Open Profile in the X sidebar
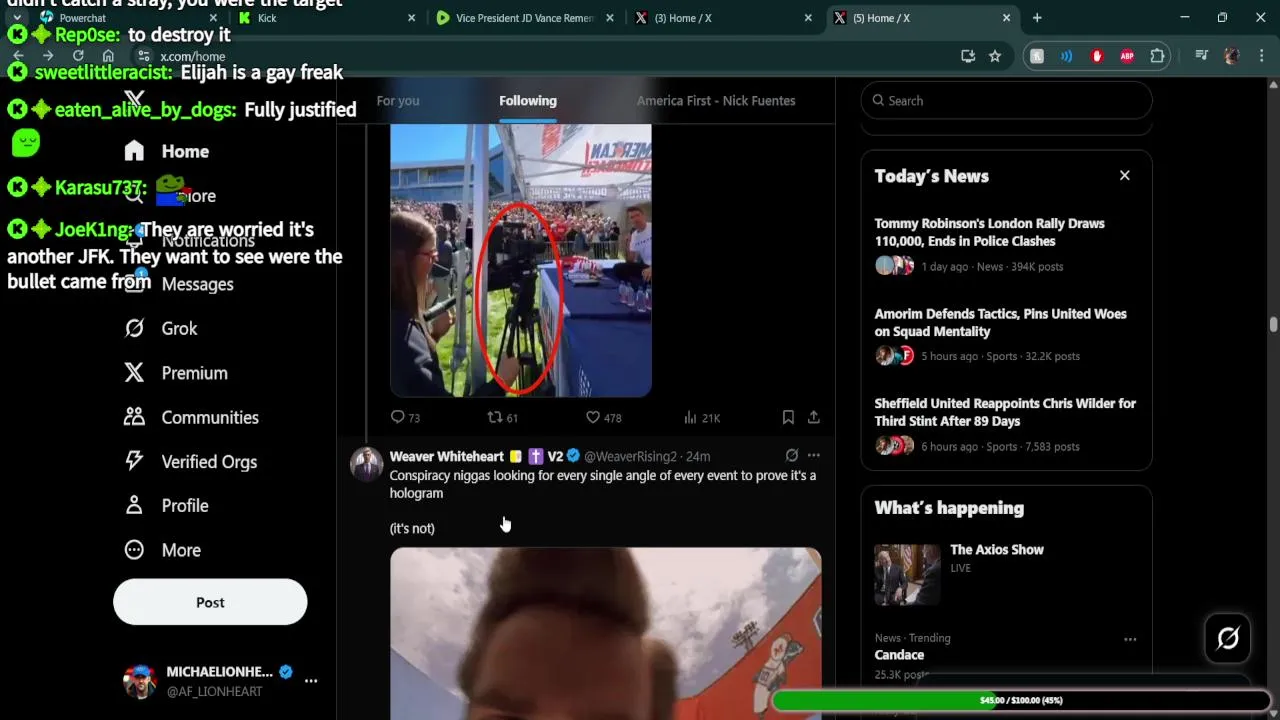 tap(166, 505)
